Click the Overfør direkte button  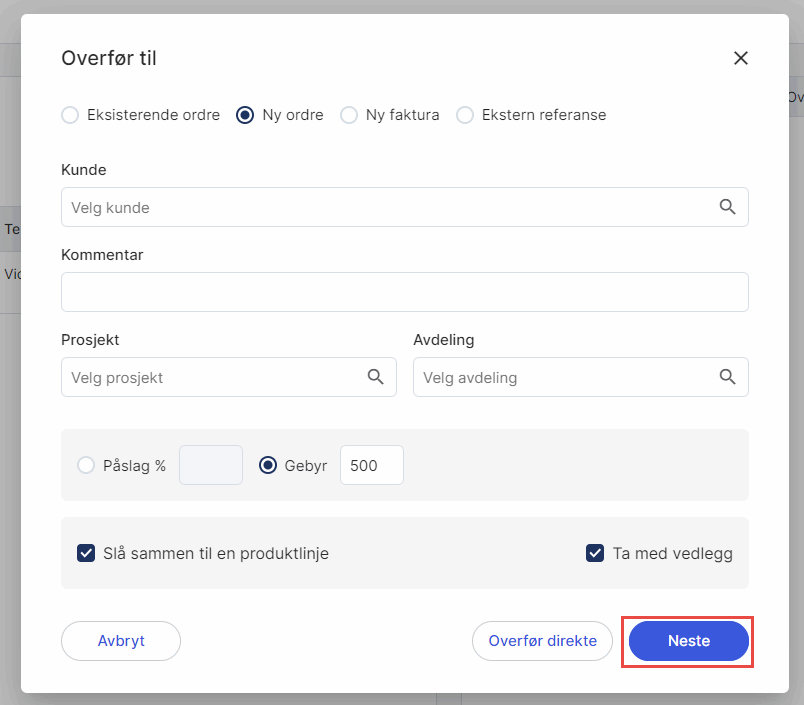(542, 641)
